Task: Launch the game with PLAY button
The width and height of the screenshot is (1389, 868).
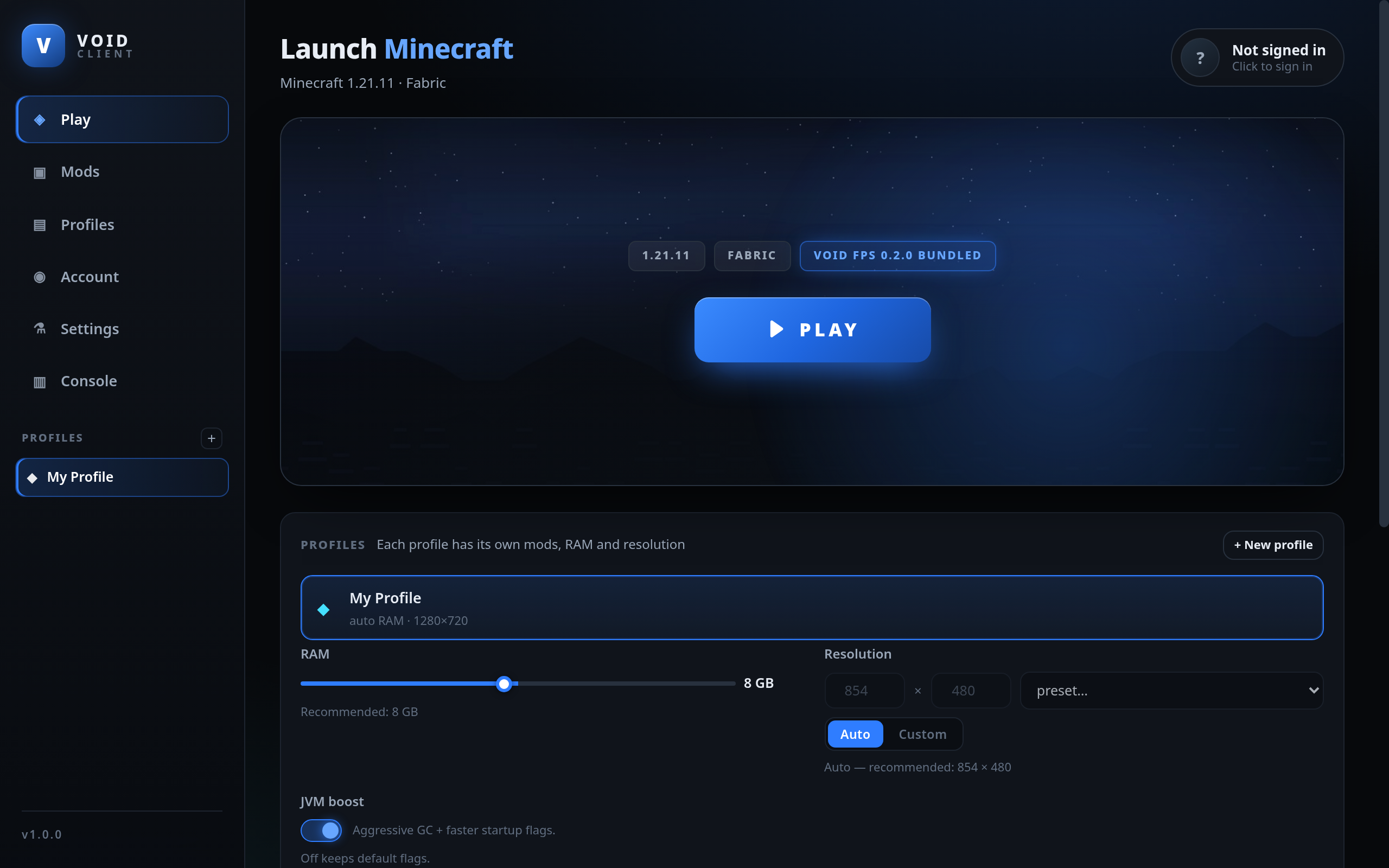Action: click(x=812, y=329)
